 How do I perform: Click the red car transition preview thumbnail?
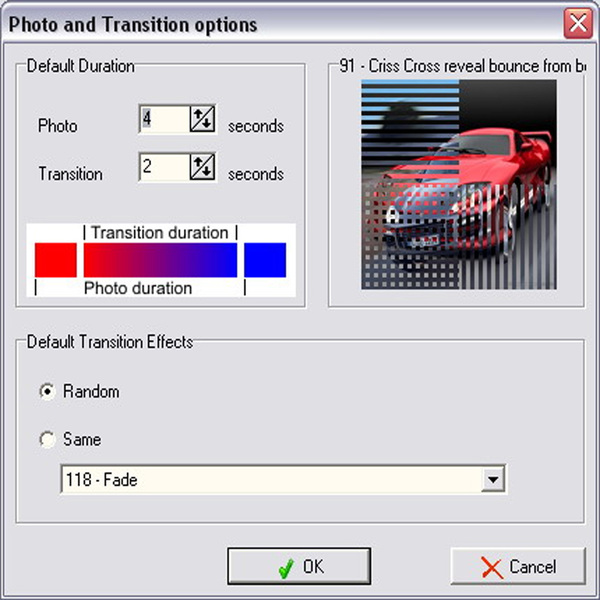click(459, 184)
